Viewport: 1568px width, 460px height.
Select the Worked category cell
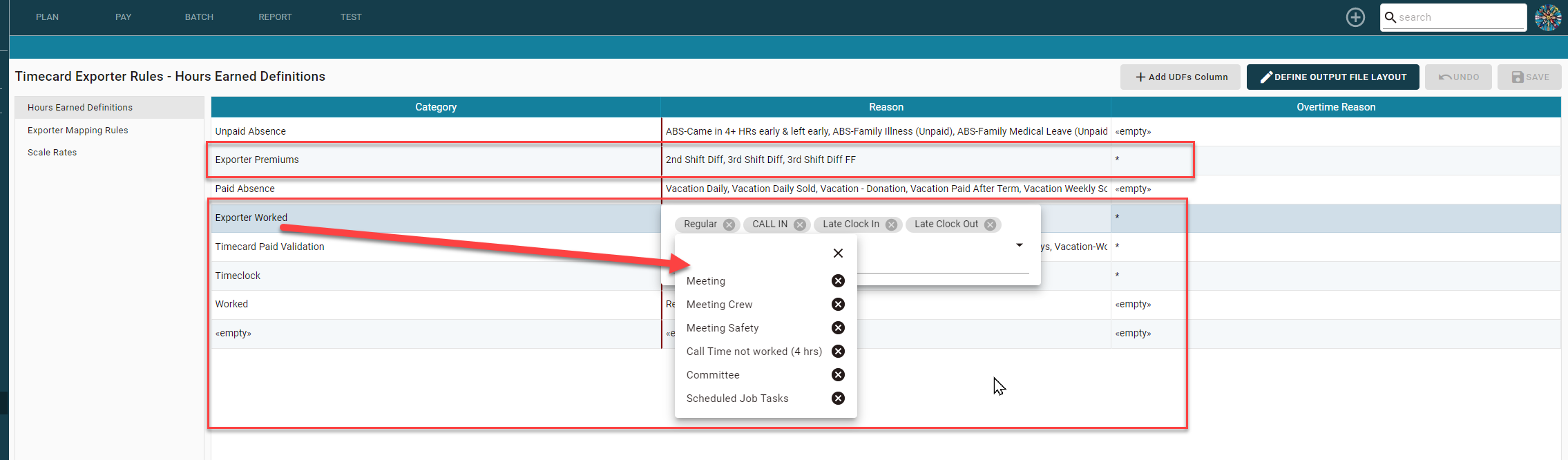(436, 304)
